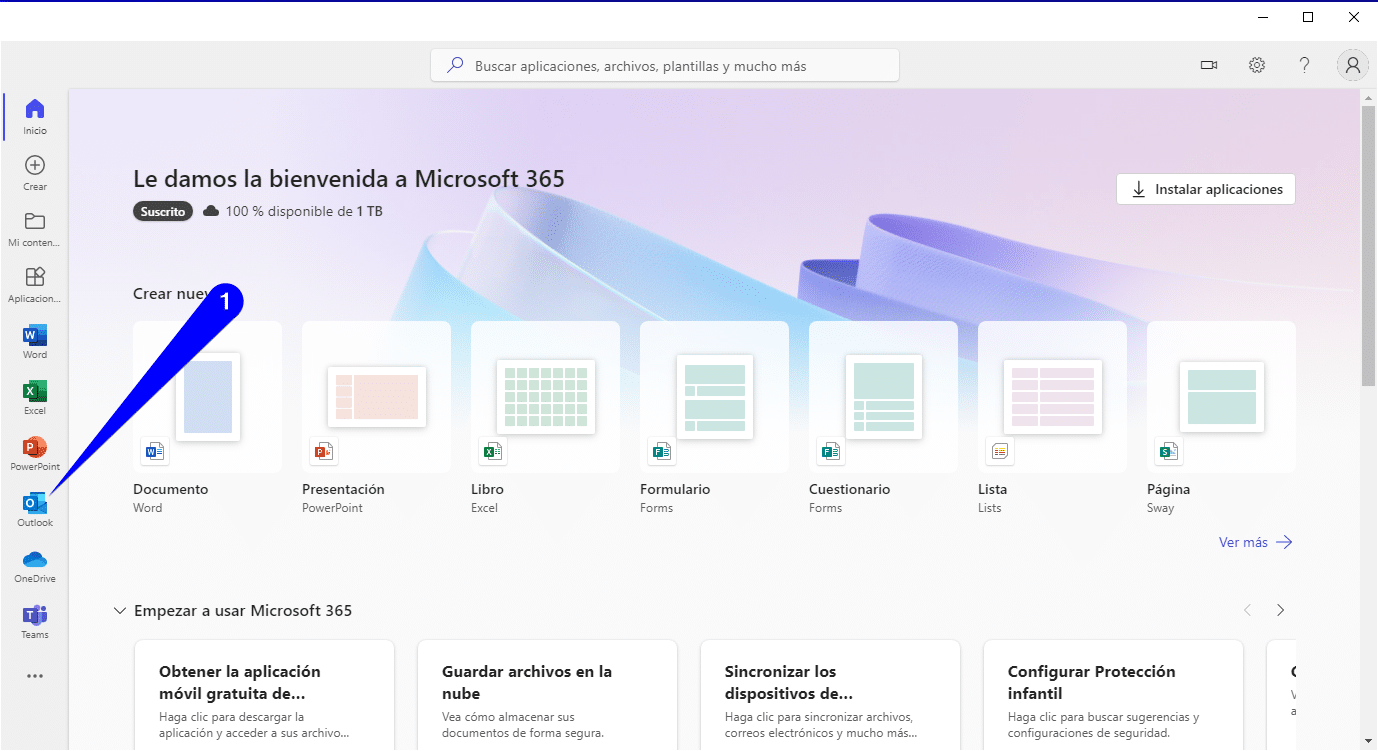
Task: Click the cloud storage icon
Action: click(x=211, y=211)
